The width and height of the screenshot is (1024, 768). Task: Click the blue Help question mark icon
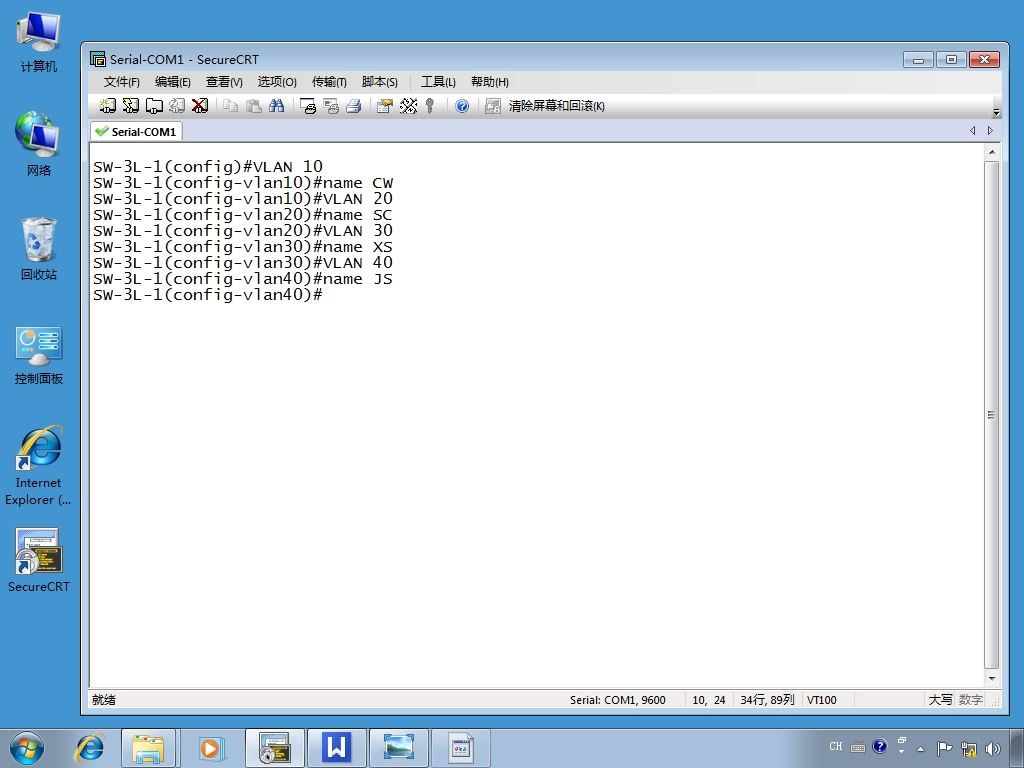(x=462, y=106)
